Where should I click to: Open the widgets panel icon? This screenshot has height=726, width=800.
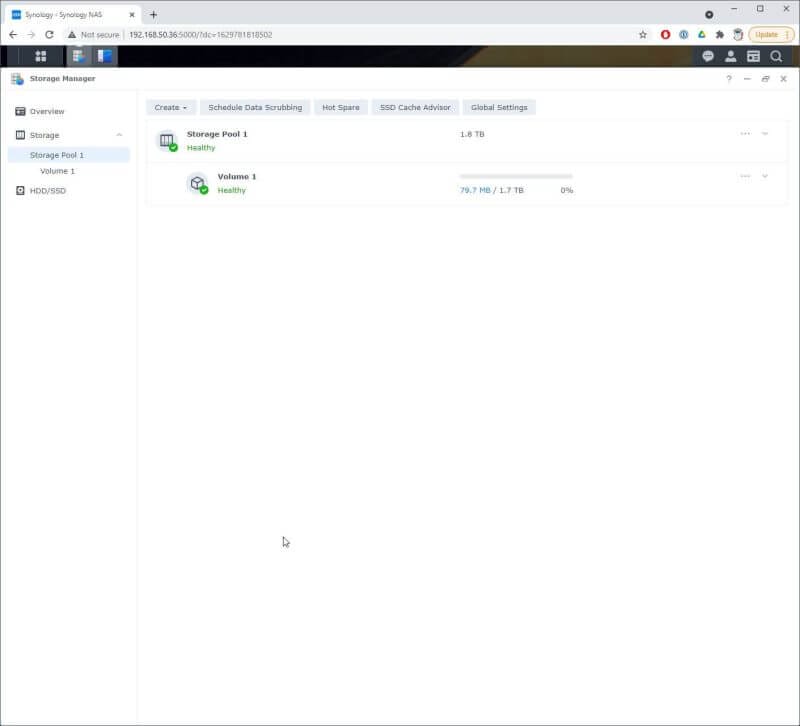[754, 56]
